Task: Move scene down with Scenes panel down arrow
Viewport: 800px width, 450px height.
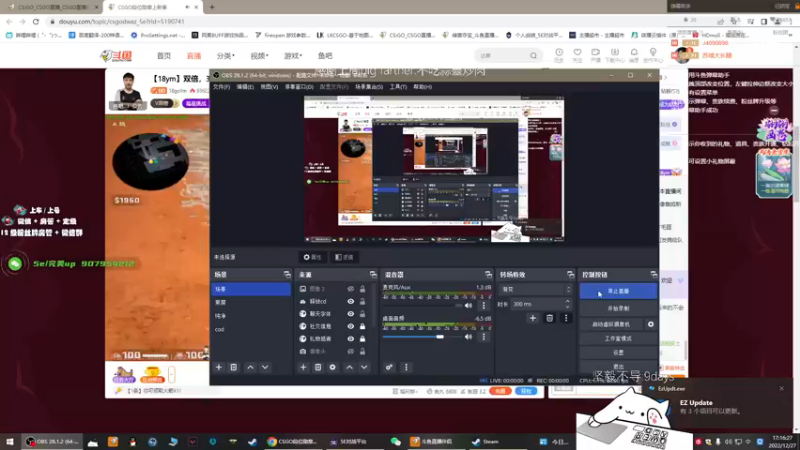Action: (265, 367)
